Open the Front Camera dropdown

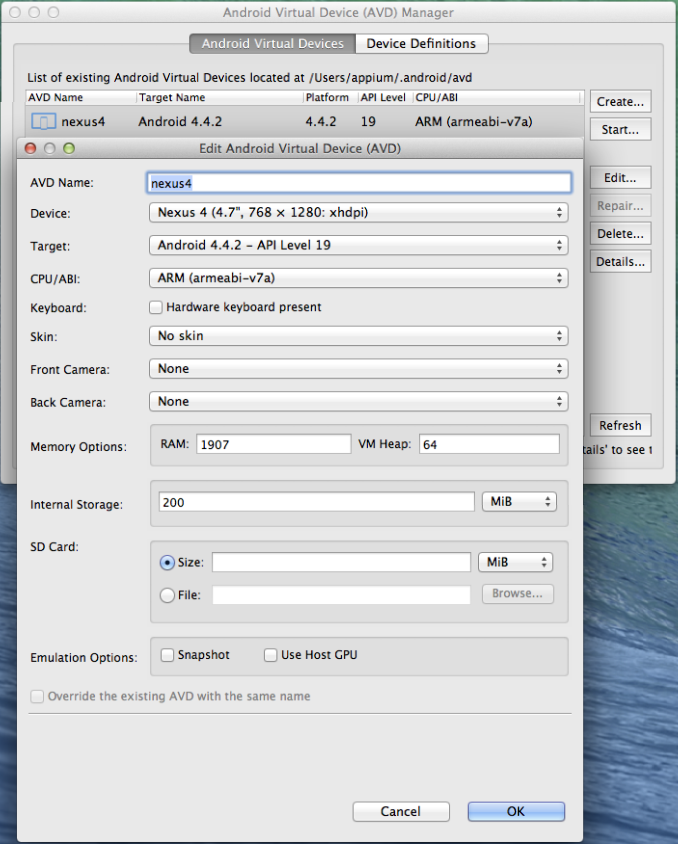[x=358, y=369]
